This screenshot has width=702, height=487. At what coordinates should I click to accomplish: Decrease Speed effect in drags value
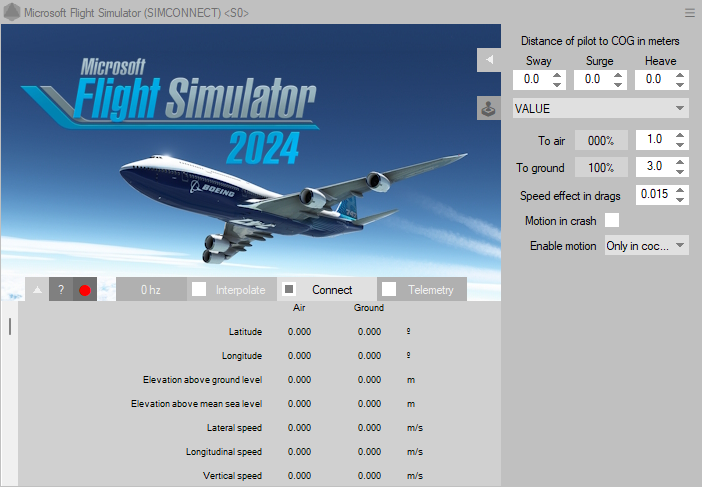click(680, 199)
